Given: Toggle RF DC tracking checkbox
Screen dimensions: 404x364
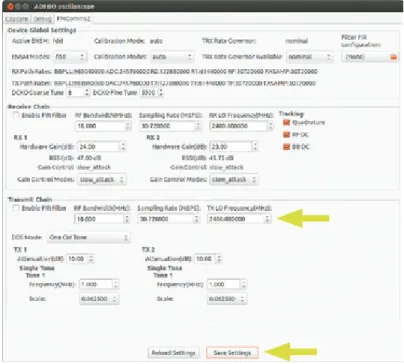Looking at the screenshot, I should pos(286,135).
